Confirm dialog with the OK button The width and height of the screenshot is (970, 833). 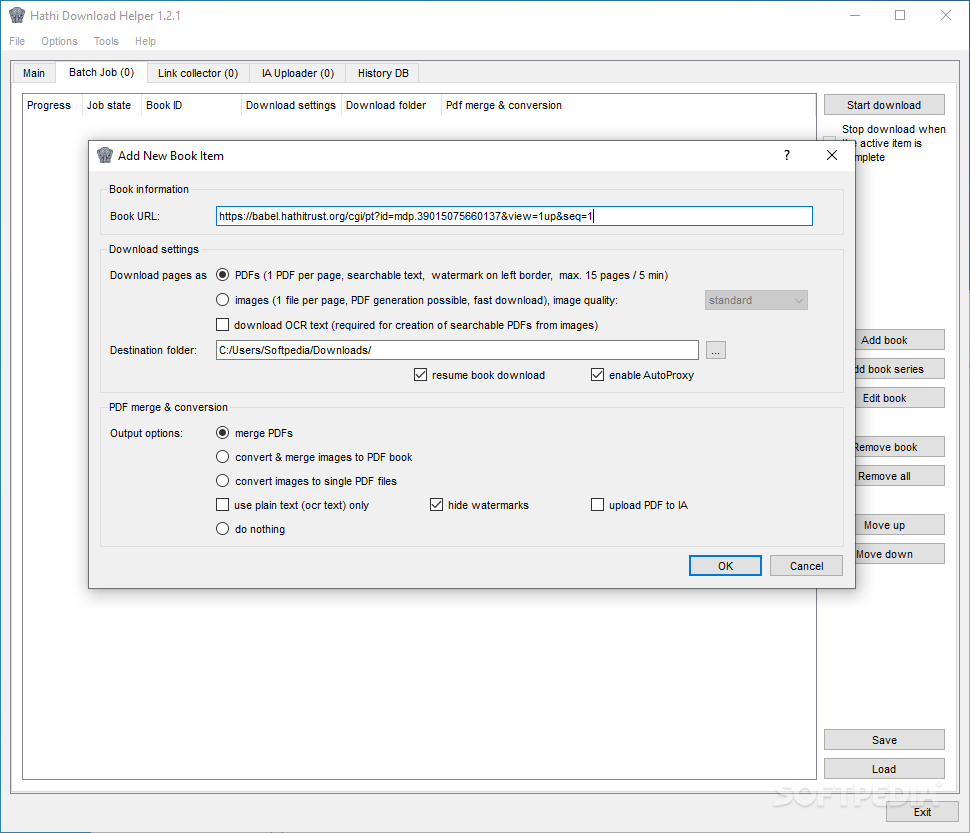click(726, 566)
